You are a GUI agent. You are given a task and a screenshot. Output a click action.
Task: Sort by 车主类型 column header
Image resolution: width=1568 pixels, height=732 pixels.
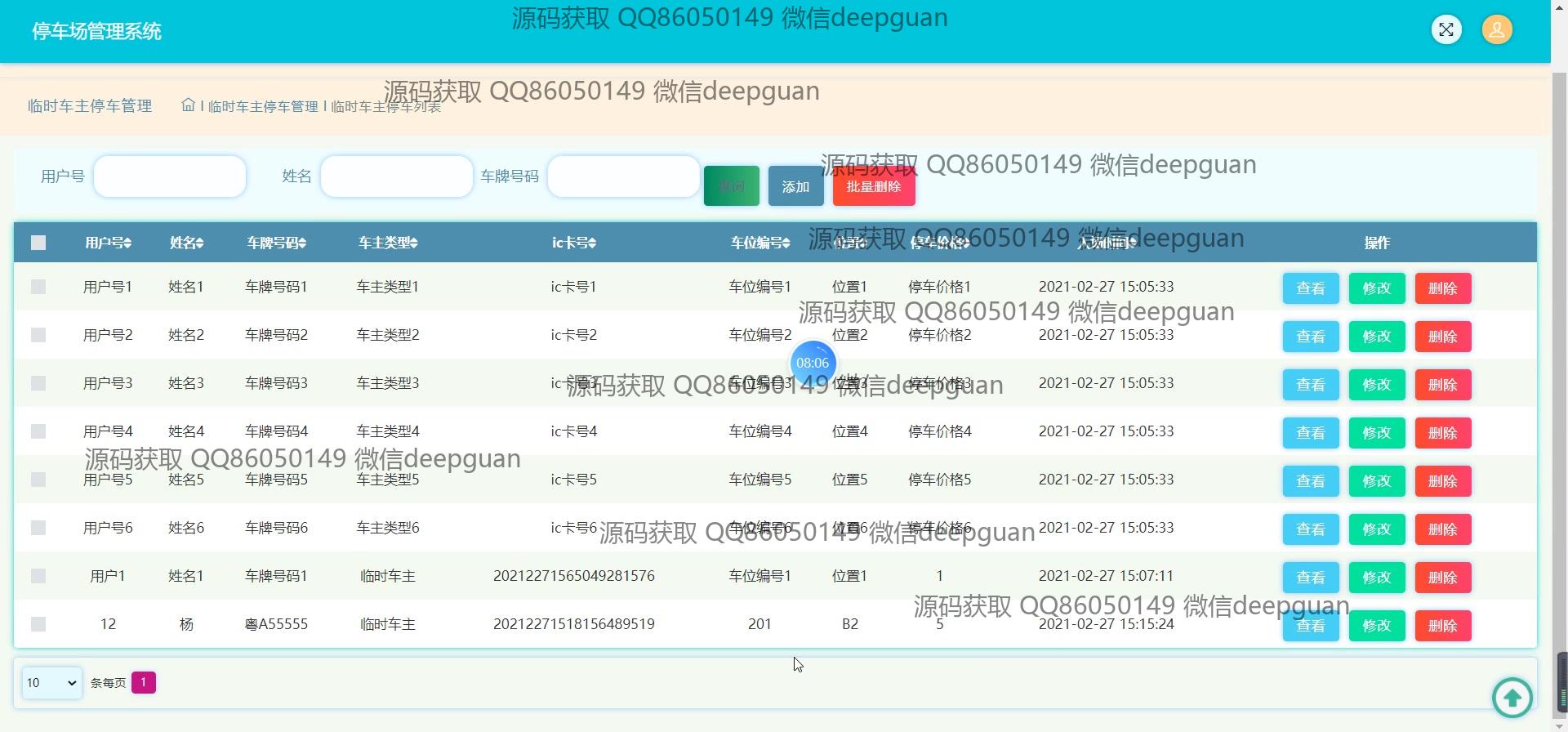(388, 243)
